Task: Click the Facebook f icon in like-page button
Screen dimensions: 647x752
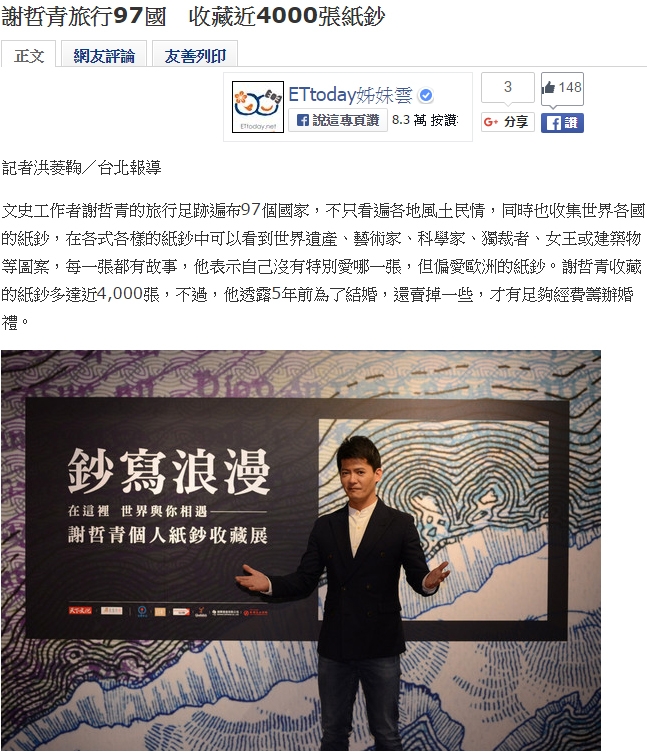Action: (303, 120)
